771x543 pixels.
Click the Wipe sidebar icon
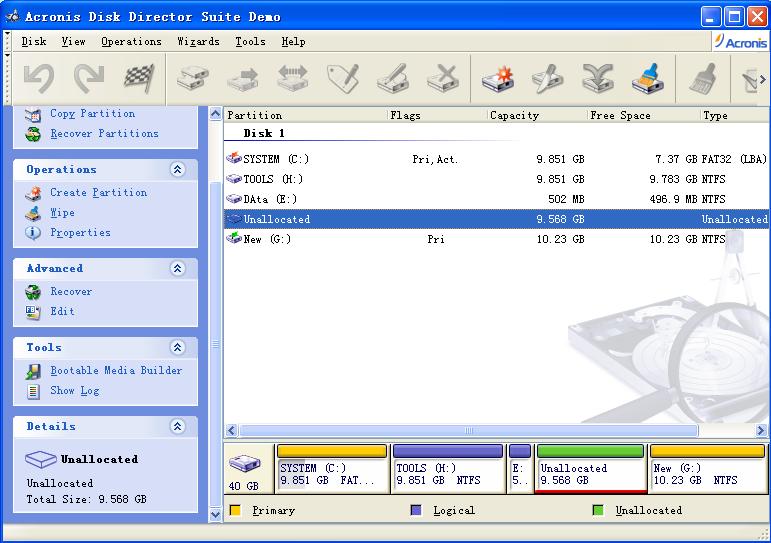pos(33,213)
